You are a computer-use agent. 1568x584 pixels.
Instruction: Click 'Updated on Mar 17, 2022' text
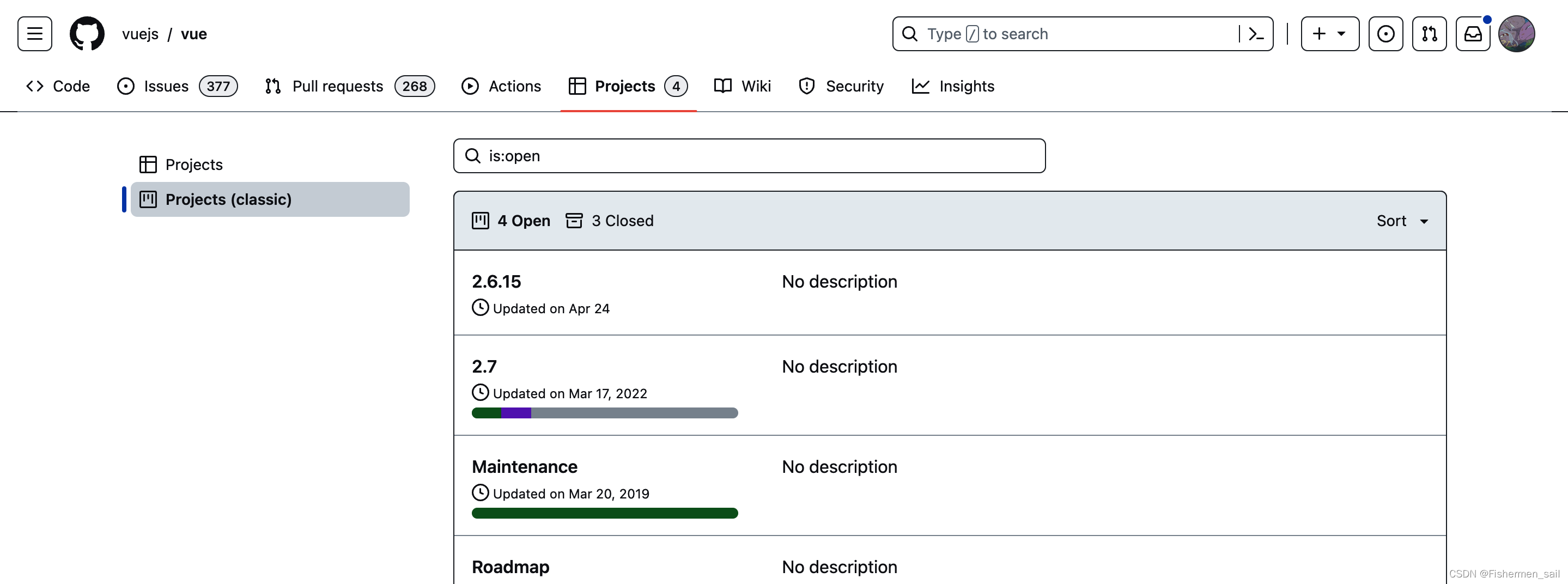click(570, 393)
